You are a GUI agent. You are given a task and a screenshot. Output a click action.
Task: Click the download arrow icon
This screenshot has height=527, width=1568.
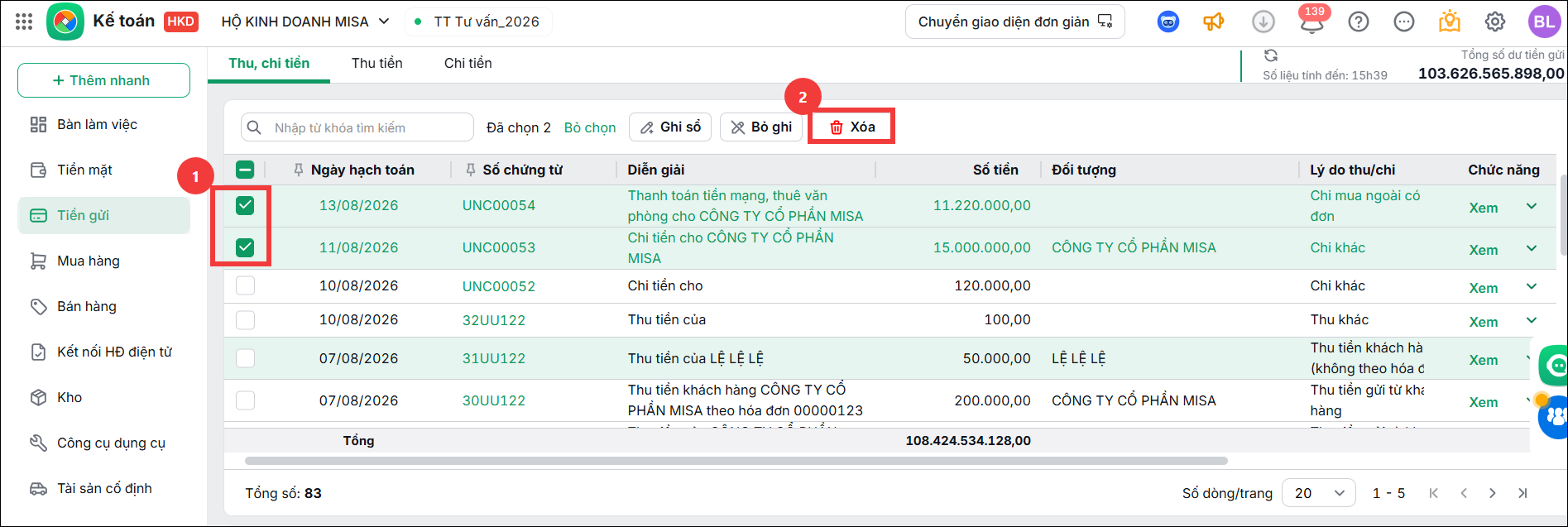(1264, 22)
